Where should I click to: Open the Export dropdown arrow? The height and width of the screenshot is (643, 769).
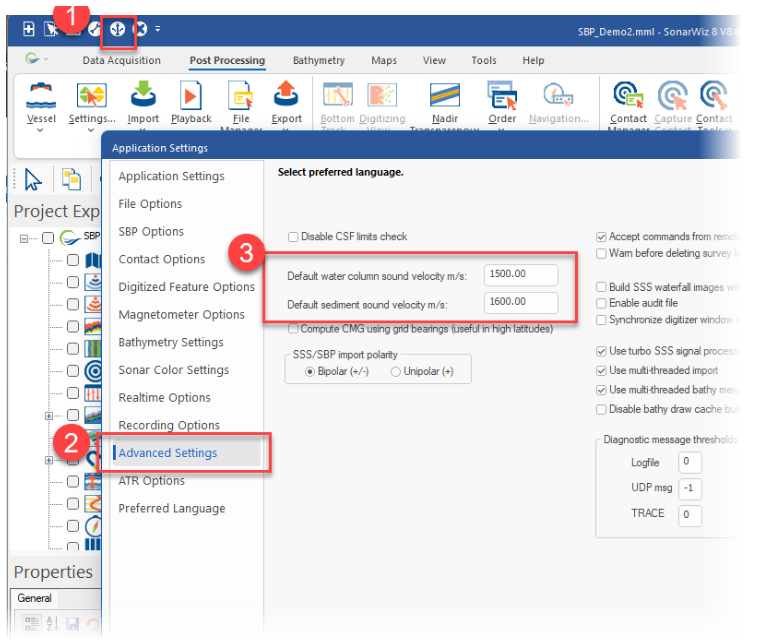(287, 131)
